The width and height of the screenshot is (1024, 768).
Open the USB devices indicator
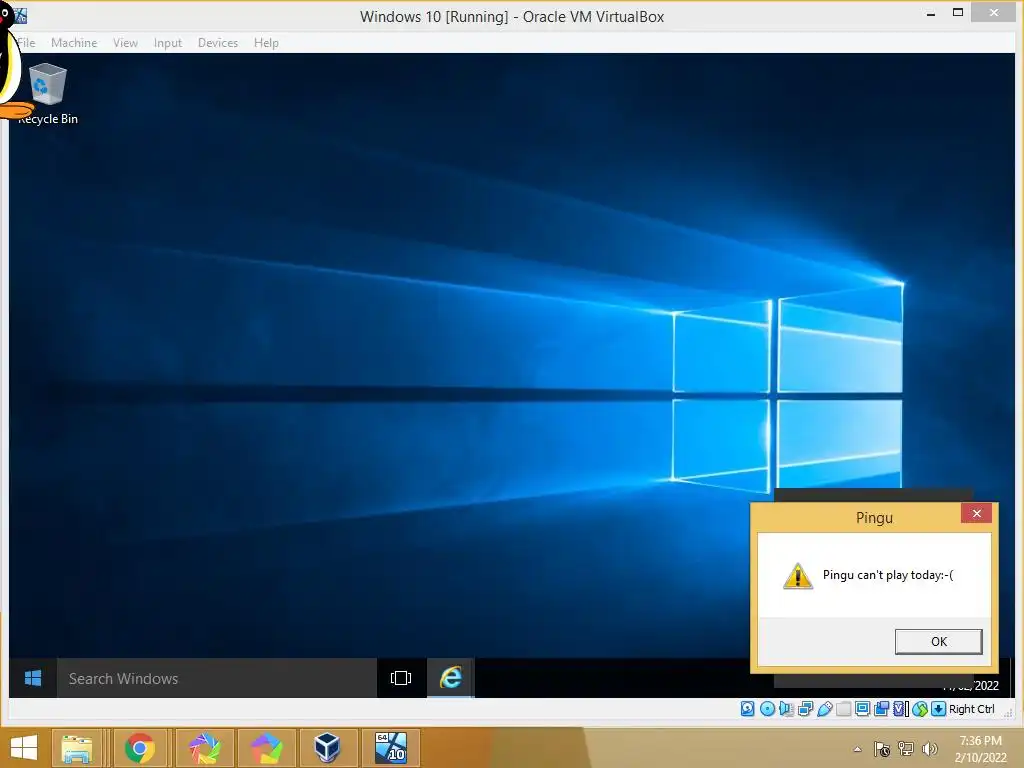825,709
